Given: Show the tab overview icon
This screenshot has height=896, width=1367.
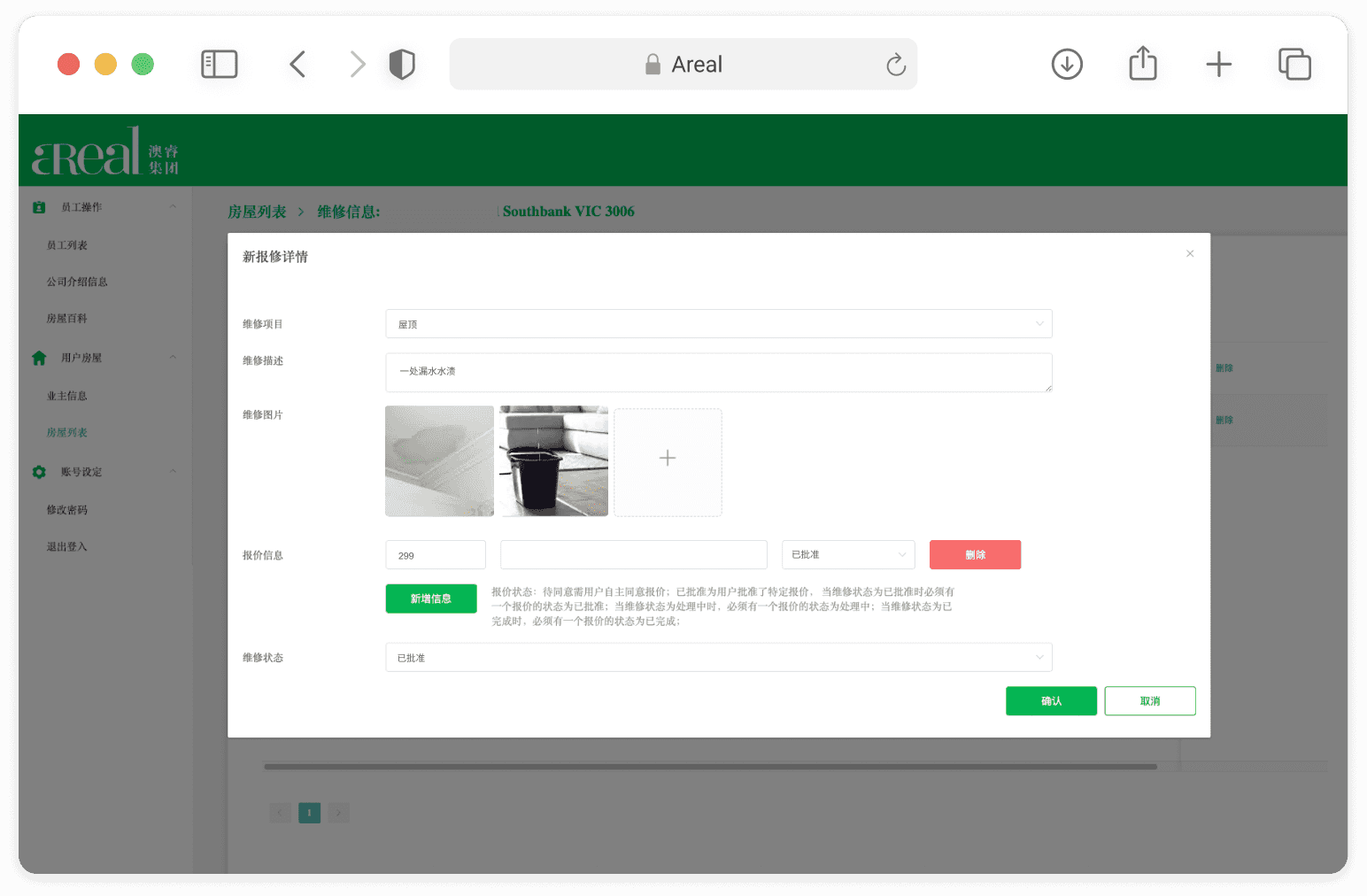Looking at the screenshot, I should pyautogui.click(x=1294, y=65).
